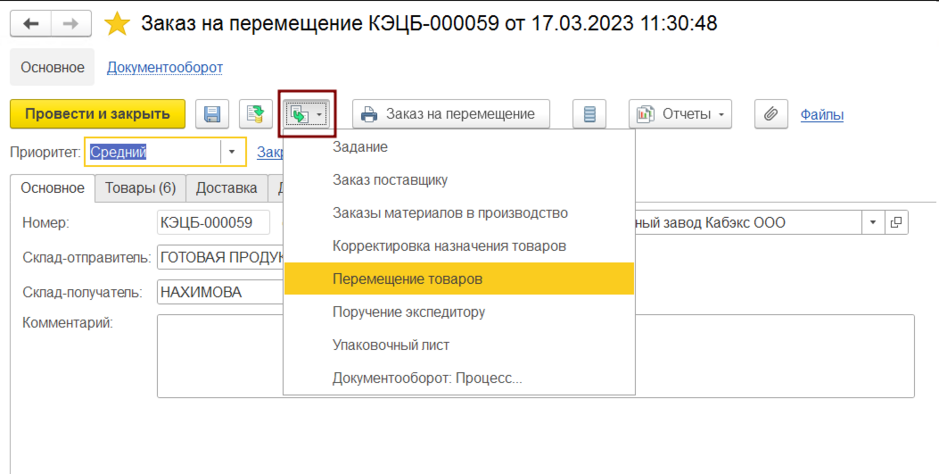Click the document structure list icon
939x474 pixels.
click(589, 114)
